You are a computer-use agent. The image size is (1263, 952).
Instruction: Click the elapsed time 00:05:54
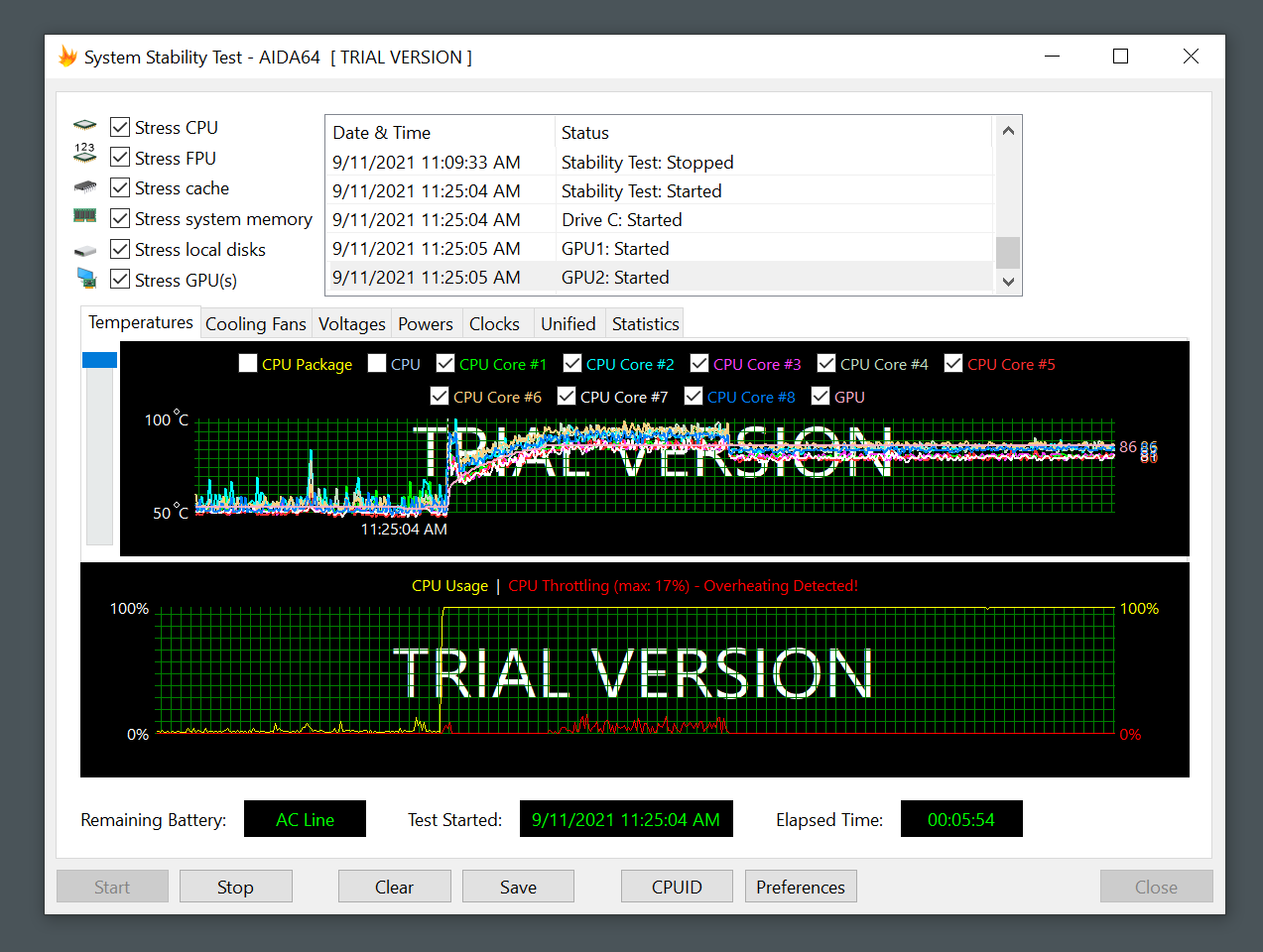point(961,819)
